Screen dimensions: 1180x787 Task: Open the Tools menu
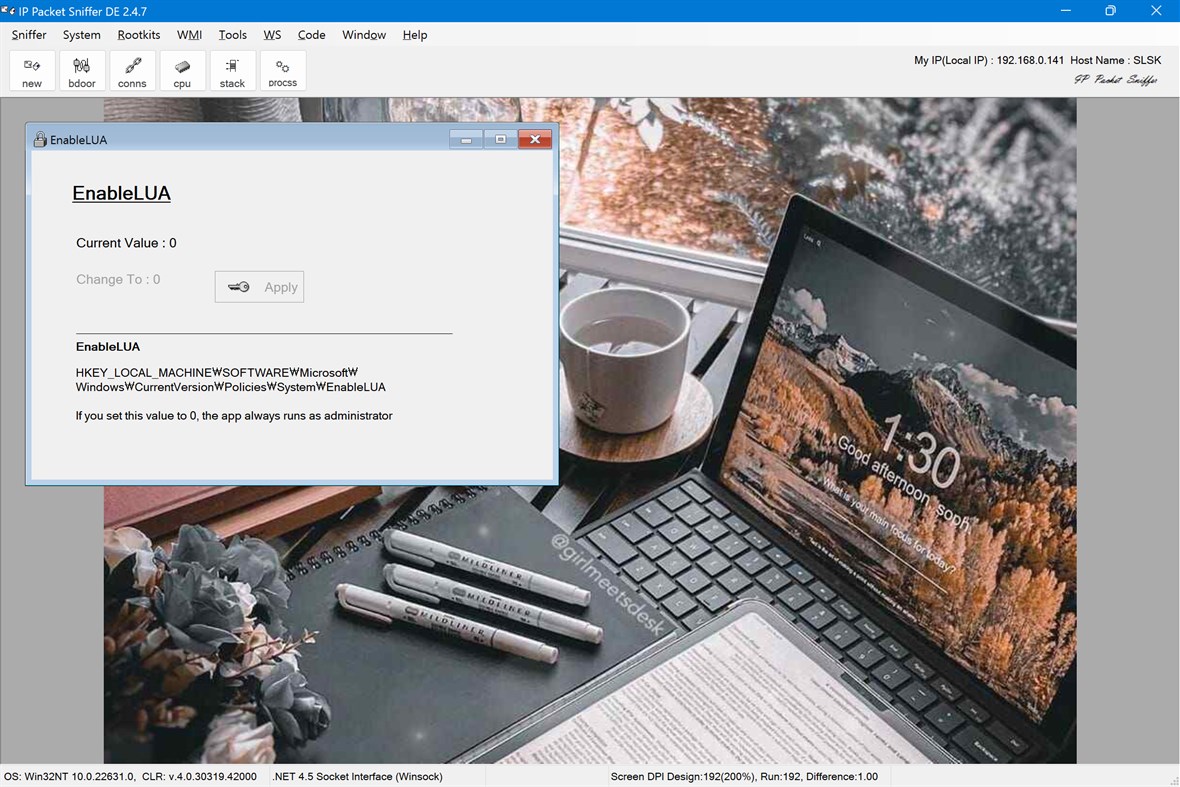point(232,35)
